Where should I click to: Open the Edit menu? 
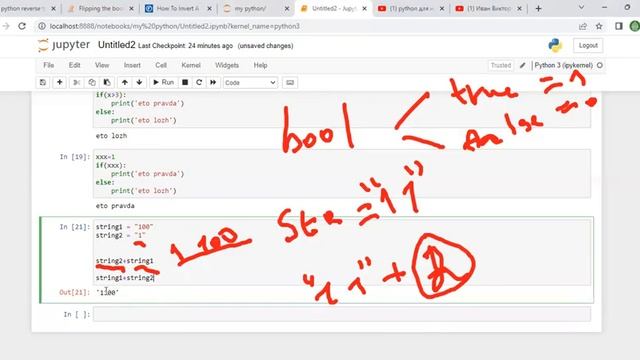pyautogui.click(x=74, y=65)
